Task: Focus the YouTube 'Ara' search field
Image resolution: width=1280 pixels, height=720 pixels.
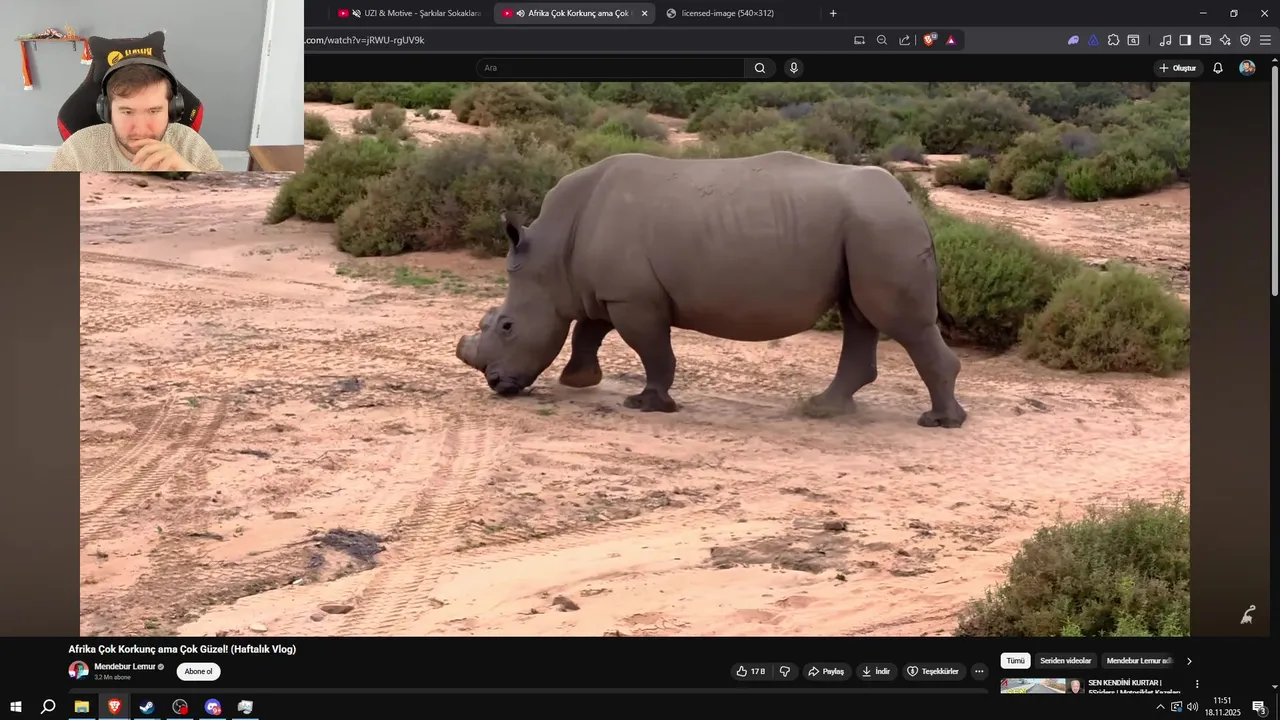Action: (610, 68)
